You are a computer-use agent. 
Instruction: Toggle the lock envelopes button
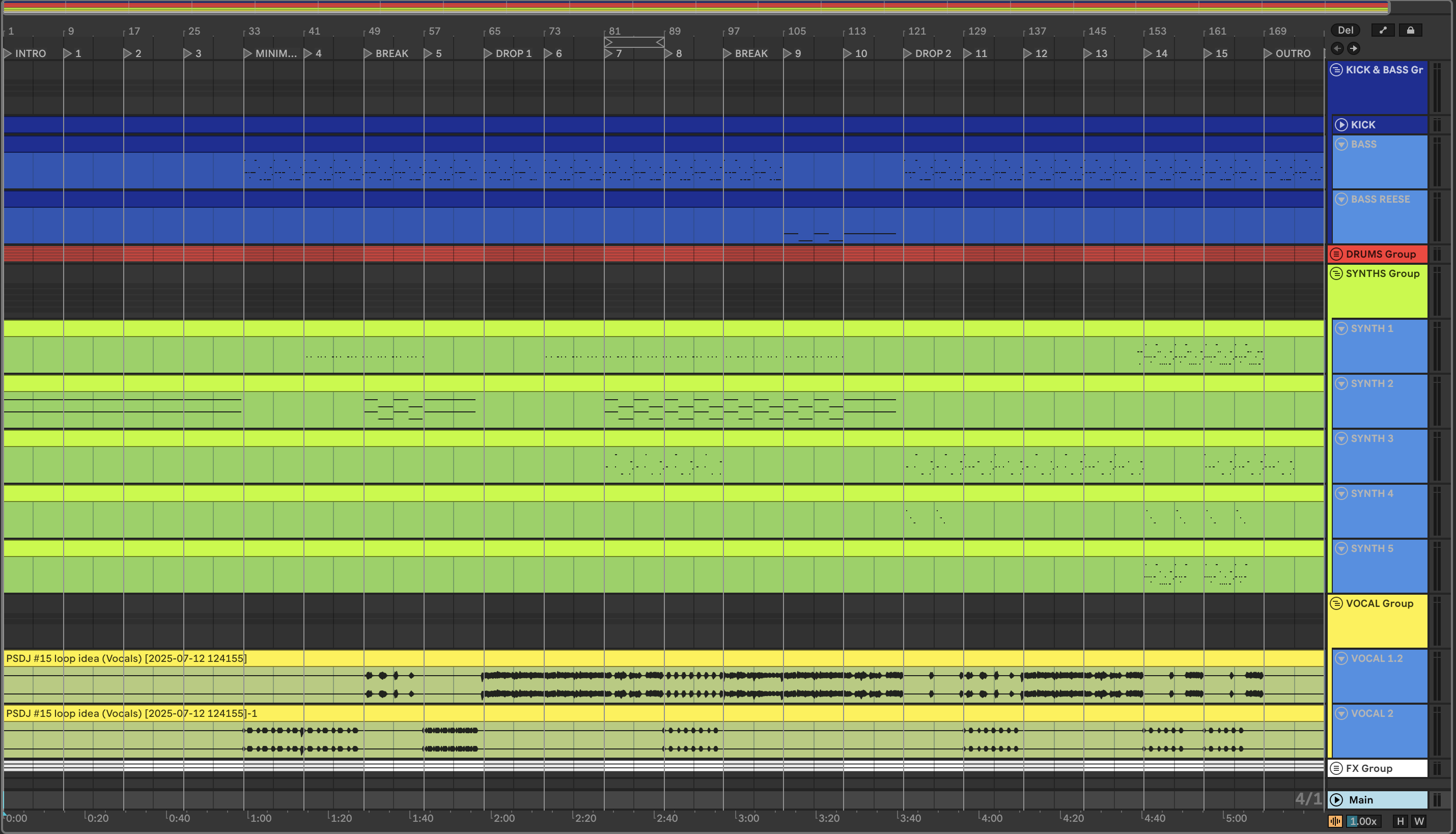1410,31
